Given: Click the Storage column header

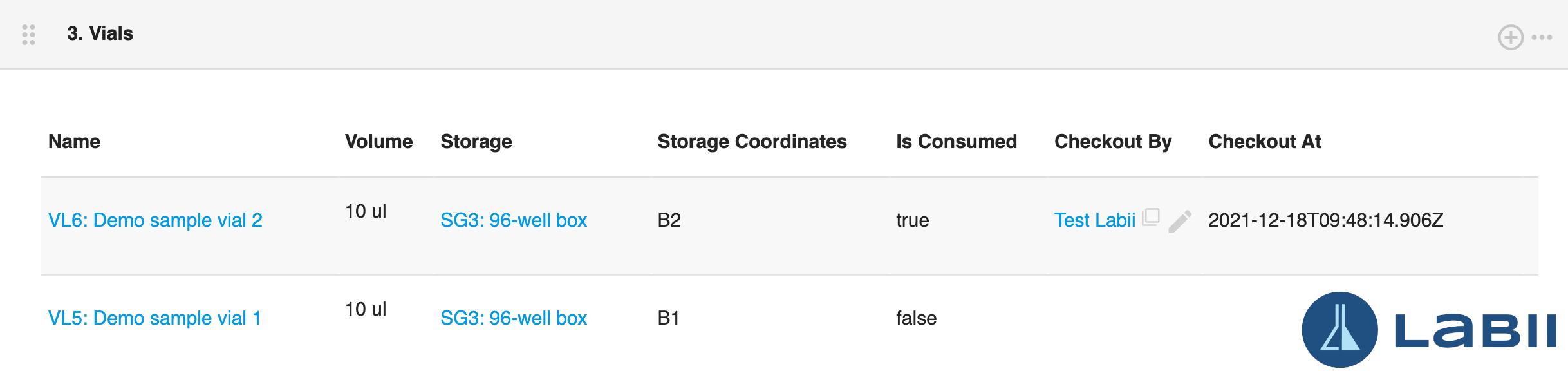Looking at the screenshot, I should pos(476,142).
